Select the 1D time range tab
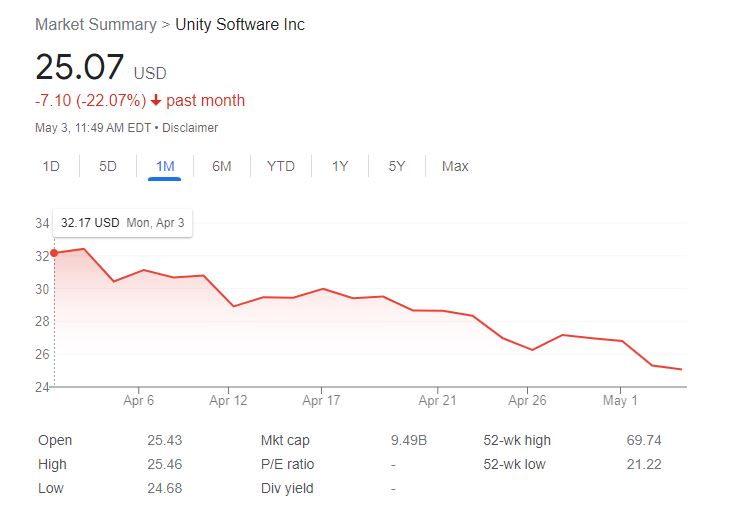The height and width of the screenshot is (510, 732). (x=51, y=166)
